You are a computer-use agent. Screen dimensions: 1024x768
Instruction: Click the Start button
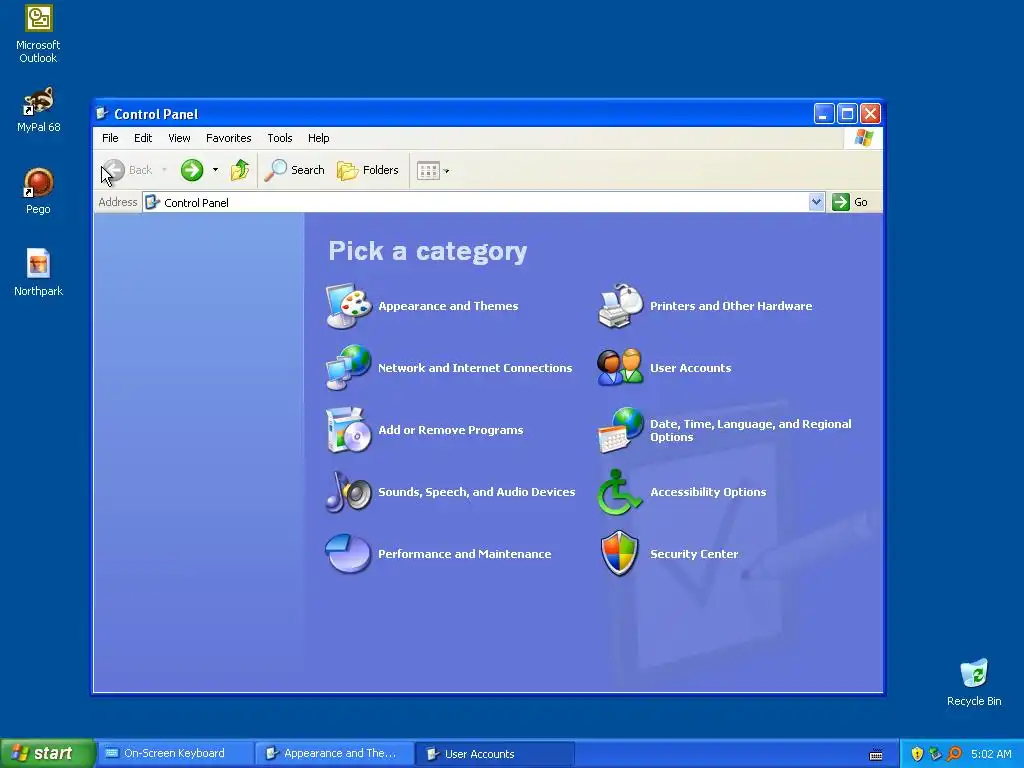pos(46,754)
